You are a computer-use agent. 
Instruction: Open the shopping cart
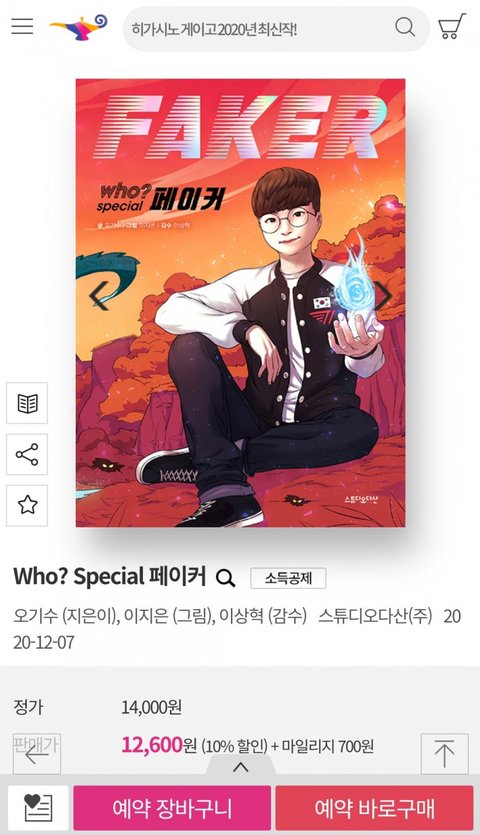(x=451, y=26)
